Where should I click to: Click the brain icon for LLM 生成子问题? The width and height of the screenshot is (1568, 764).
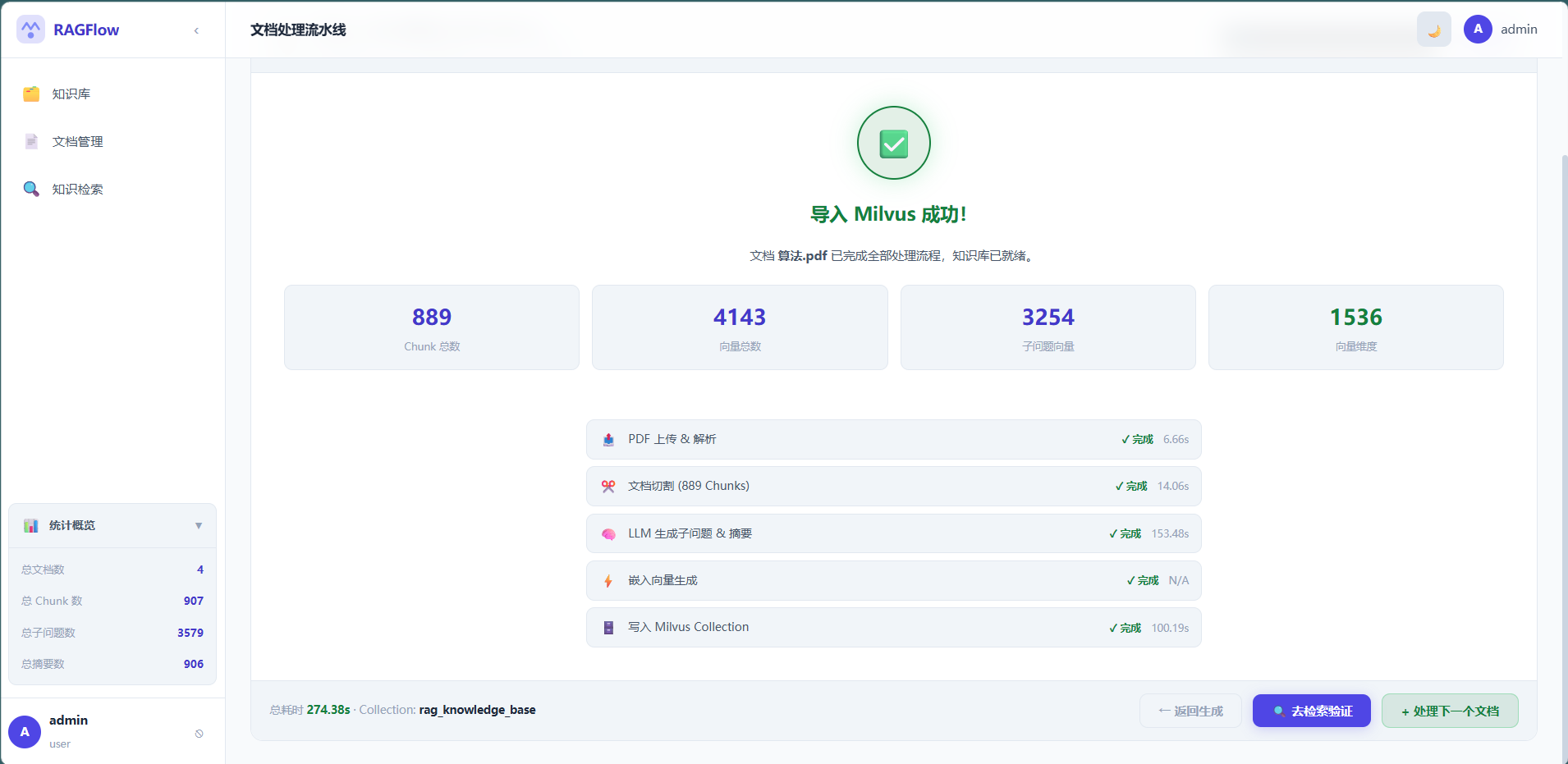pyautogui.click(x=608, y=534)
